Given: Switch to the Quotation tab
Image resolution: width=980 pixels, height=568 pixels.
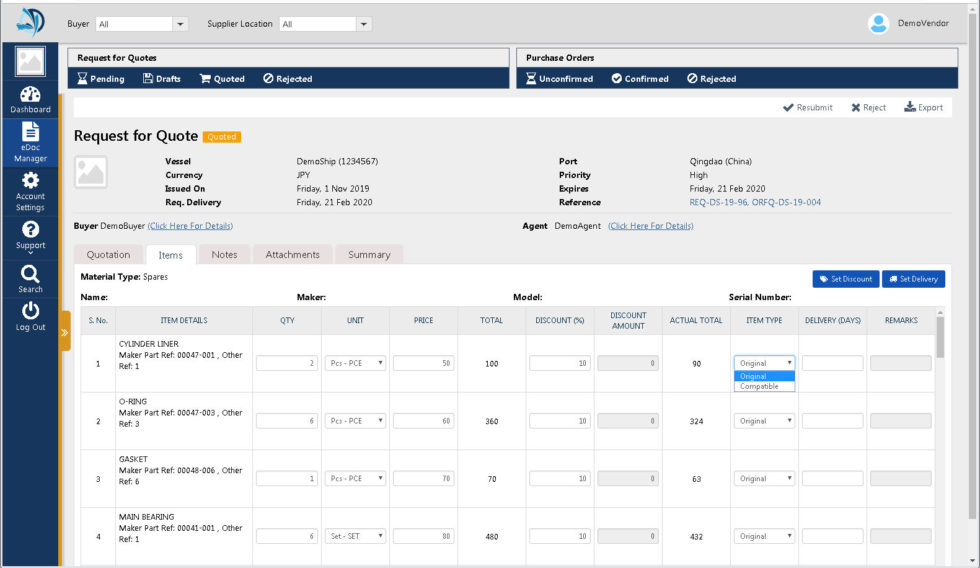Looking at the screenshot, I should pyautogui.click(x=108, y=255).
